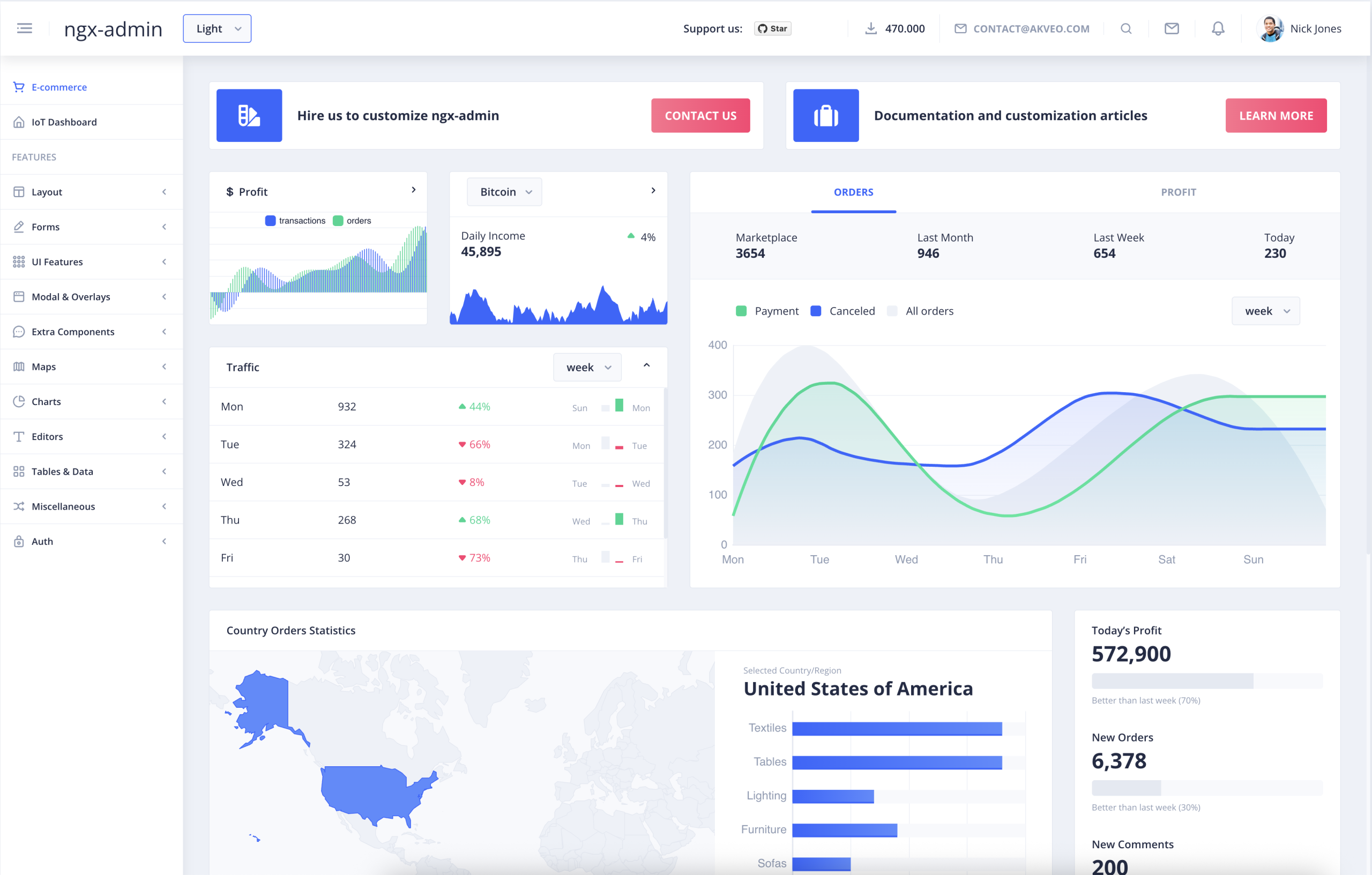Select the ORDERS tab

click(853, 192)
